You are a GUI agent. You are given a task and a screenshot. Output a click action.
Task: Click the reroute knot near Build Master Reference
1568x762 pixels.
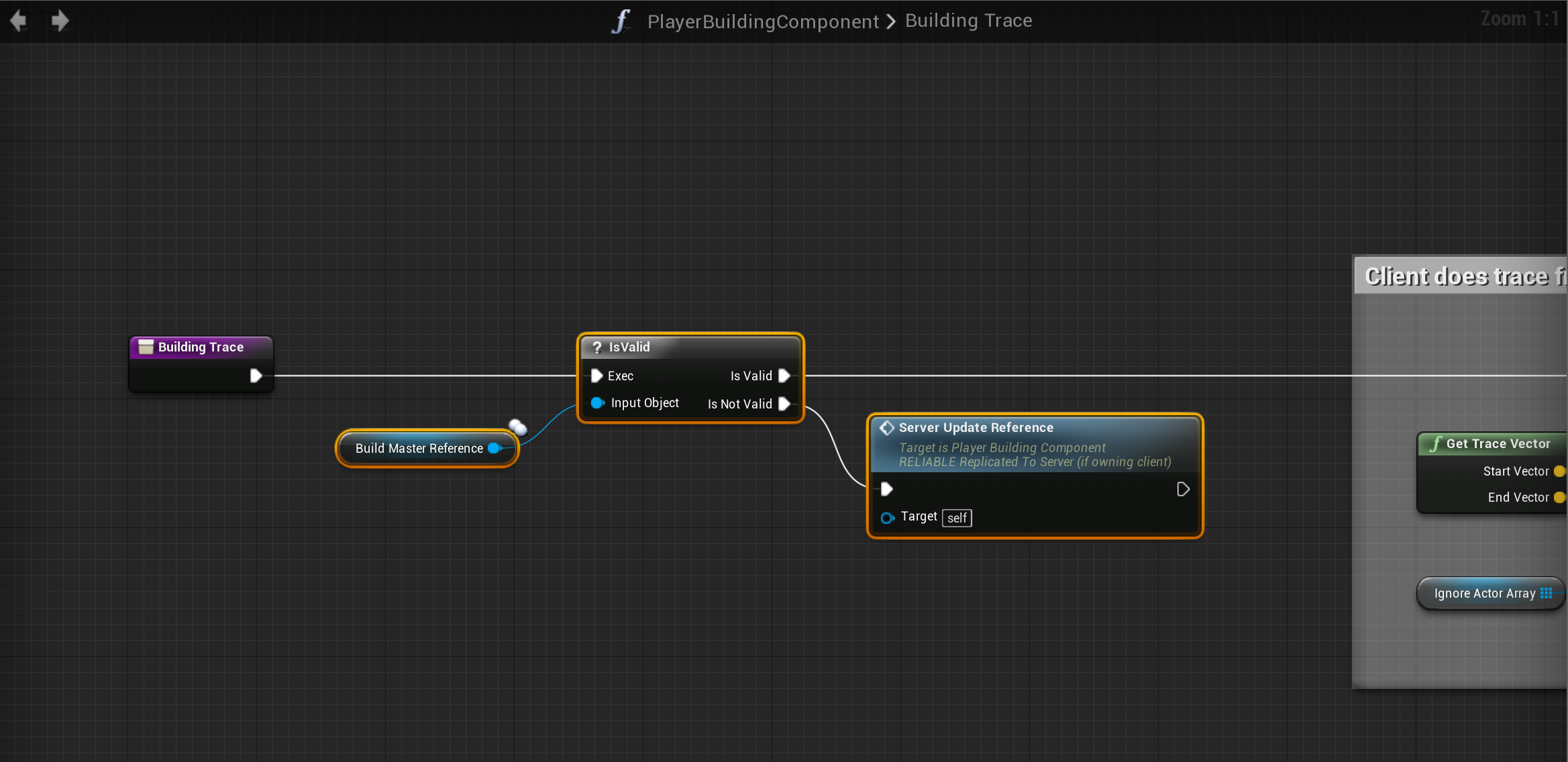click(517, 427)
